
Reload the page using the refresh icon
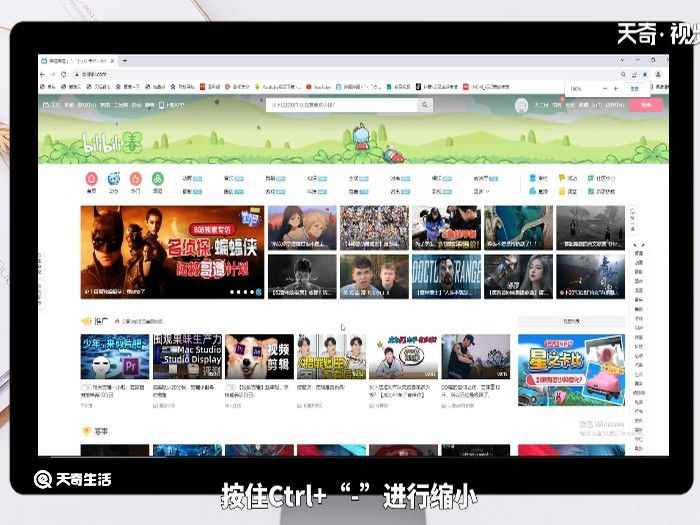tap(64, 74)
